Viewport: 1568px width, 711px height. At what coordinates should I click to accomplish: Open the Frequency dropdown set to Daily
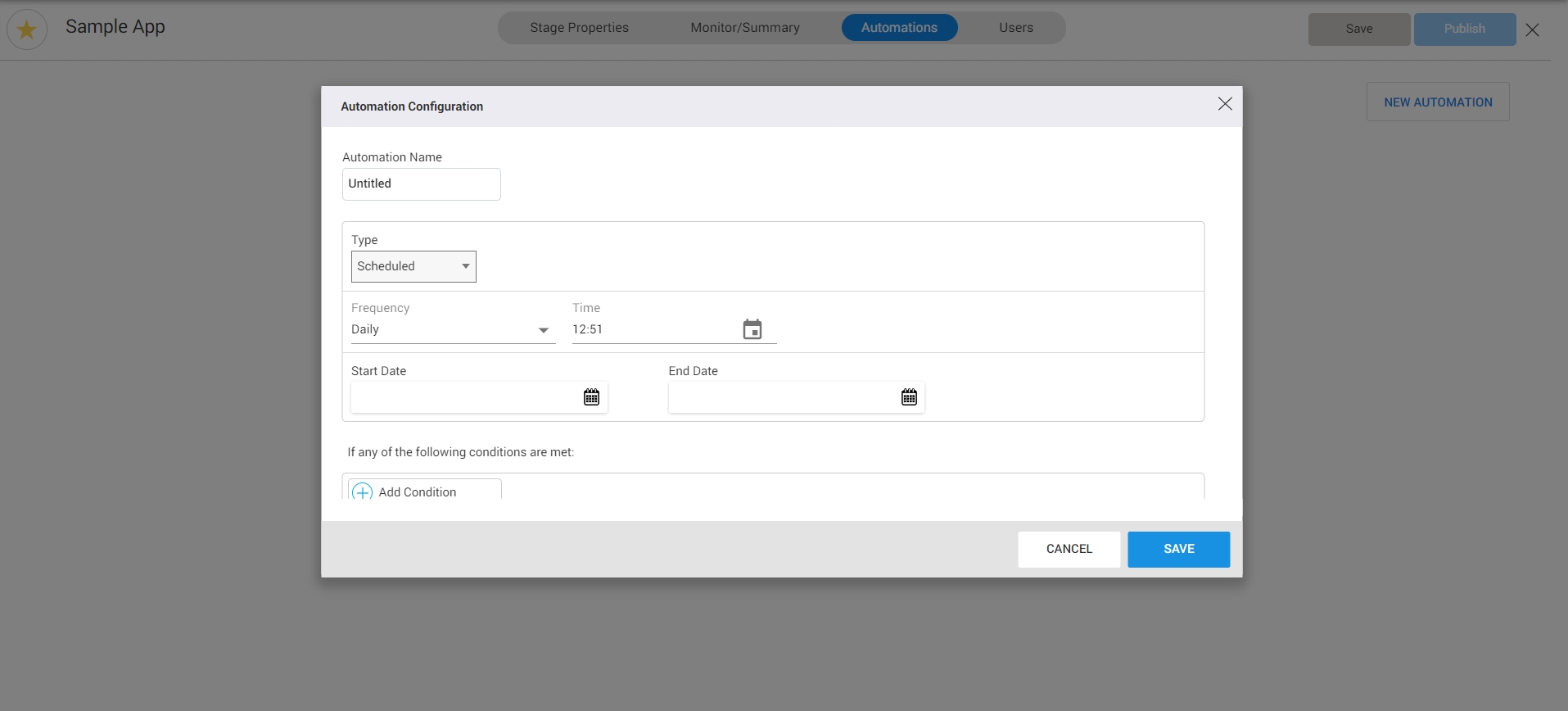pos(452,330)
